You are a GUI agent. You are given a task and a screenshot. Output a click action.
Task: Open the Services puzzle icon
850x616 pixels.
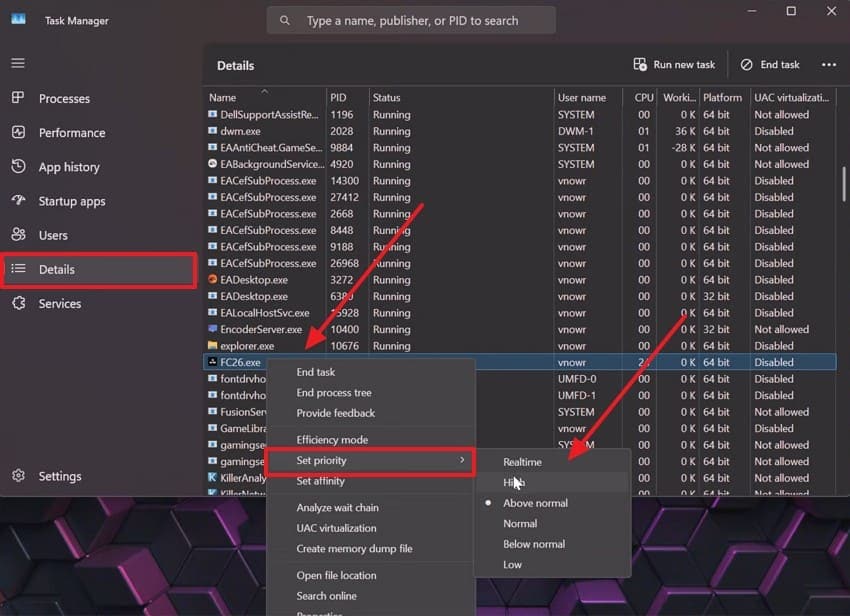18,303
